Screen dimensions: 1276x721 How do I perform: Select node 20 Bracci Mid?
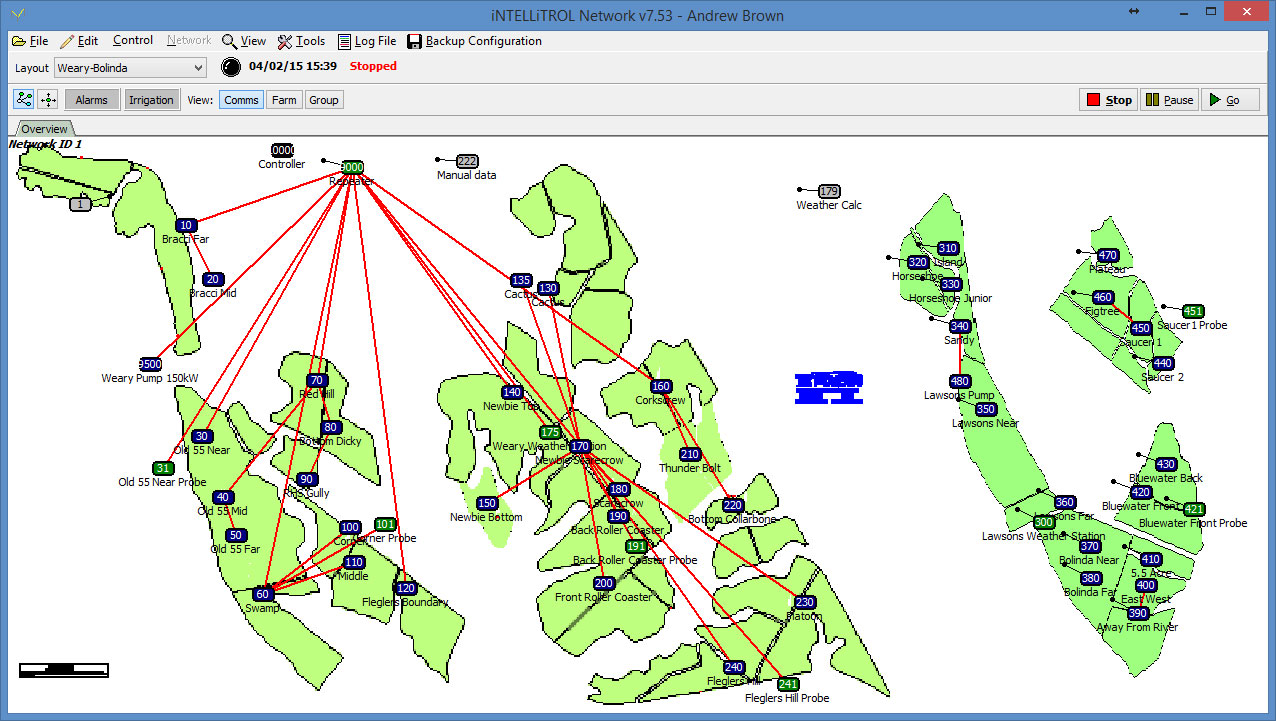pos(212,279)
